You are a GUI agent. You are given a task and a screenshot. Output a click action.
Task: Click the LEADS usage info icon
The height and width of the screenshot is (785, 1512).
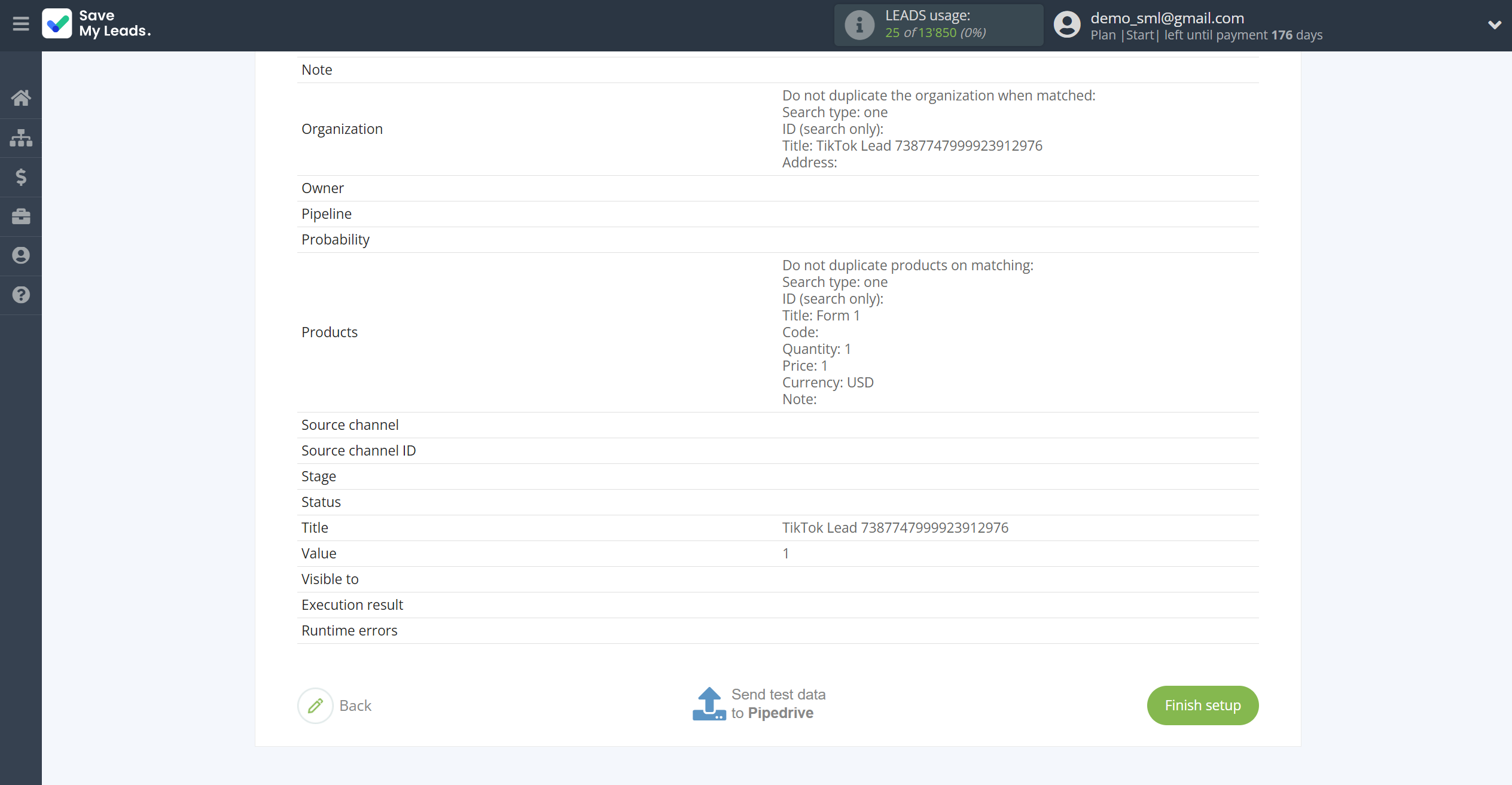pos(859,25)
